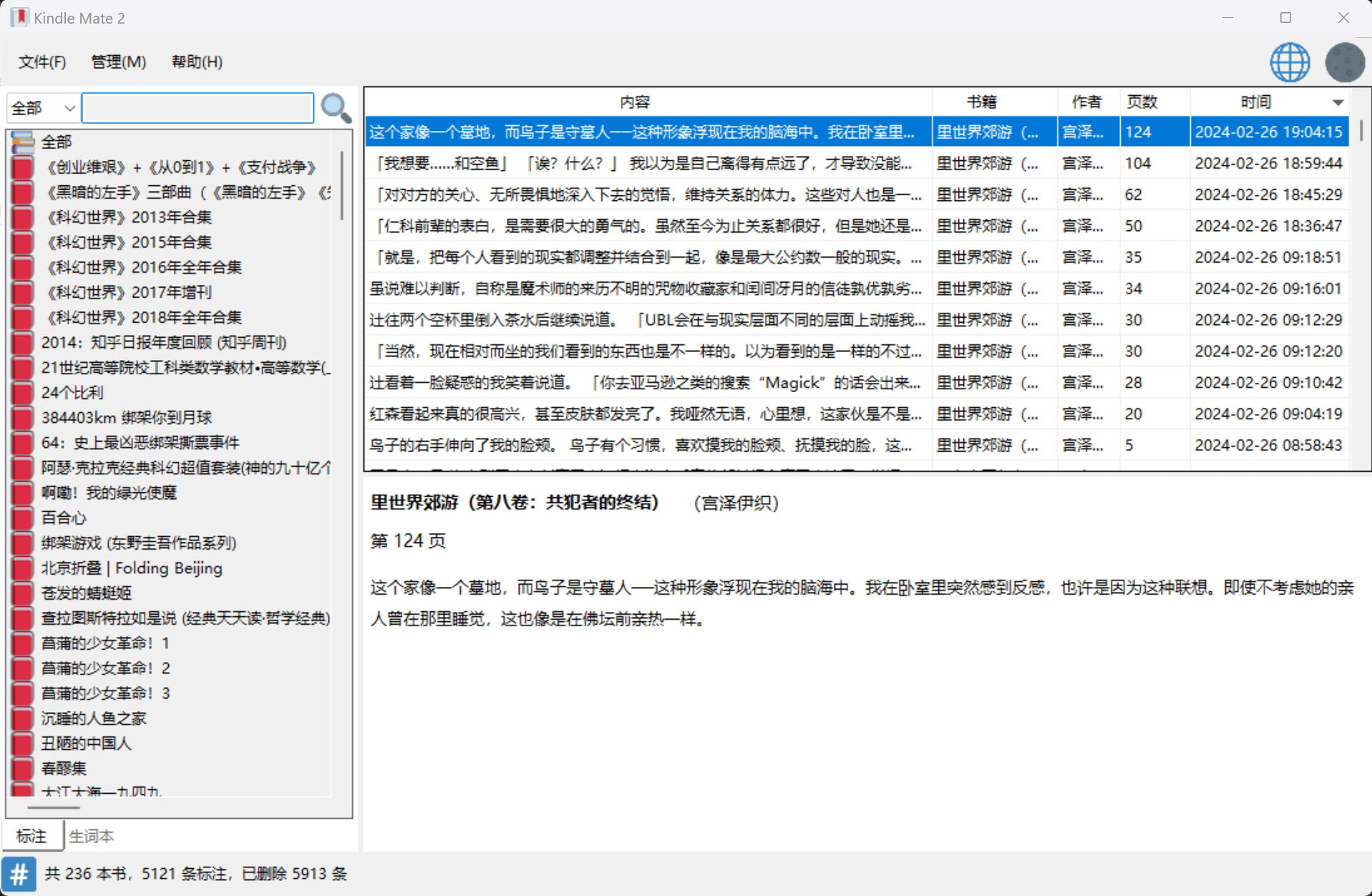This screenshot has width=1372, height=896.
Task: Select the 全部 stacked books icon
Action: pos(23,142)
